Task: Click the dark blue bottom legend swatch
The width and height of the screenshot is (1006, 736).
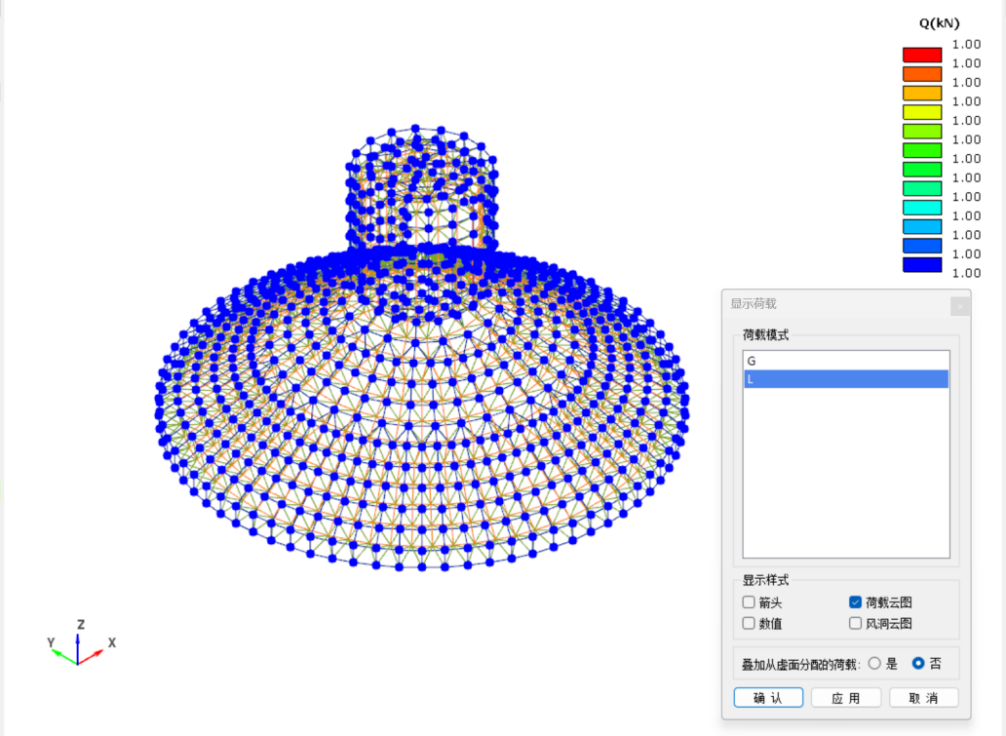Action: pos(922,265)
